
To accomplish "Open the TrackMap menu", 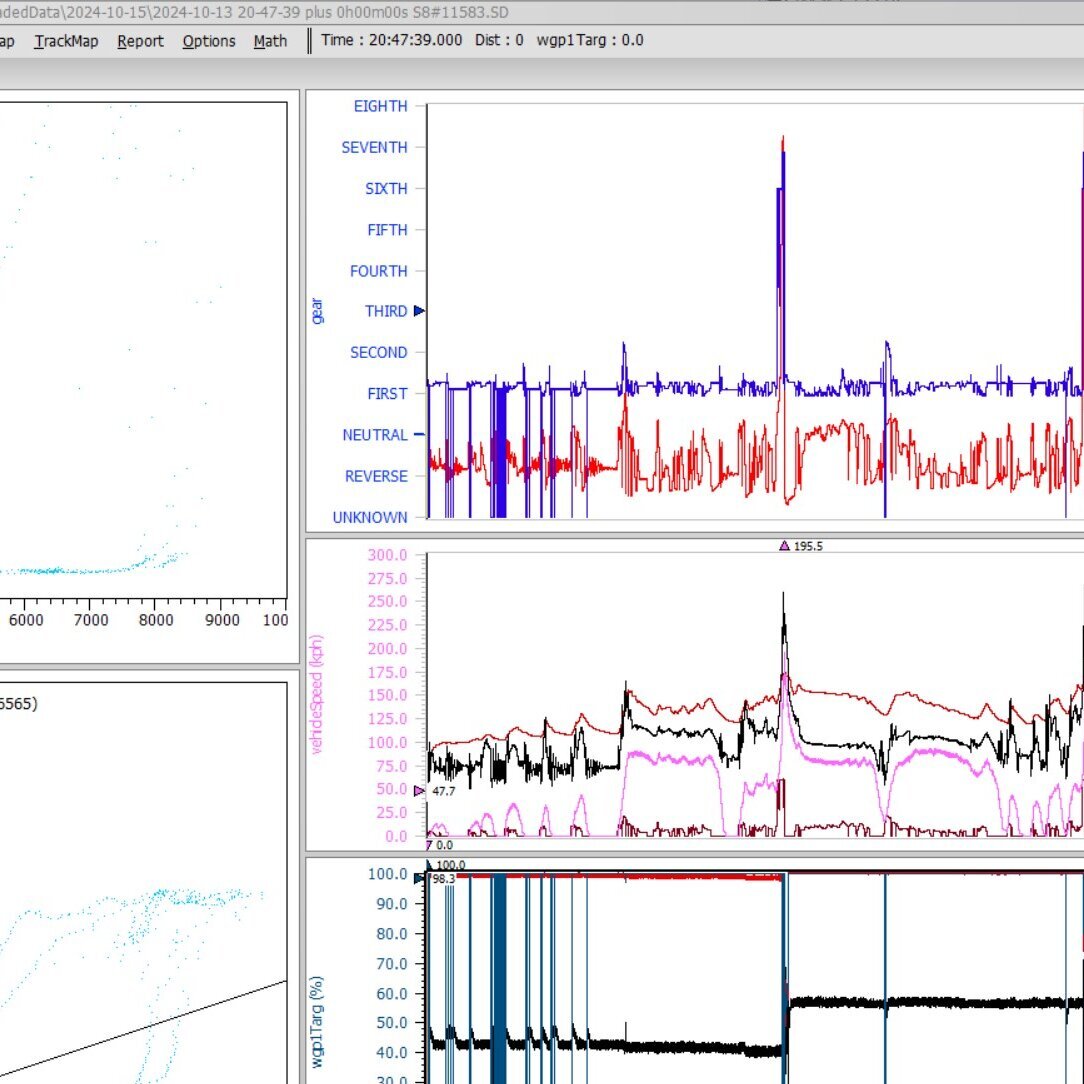I will click(x=66, y=41).
